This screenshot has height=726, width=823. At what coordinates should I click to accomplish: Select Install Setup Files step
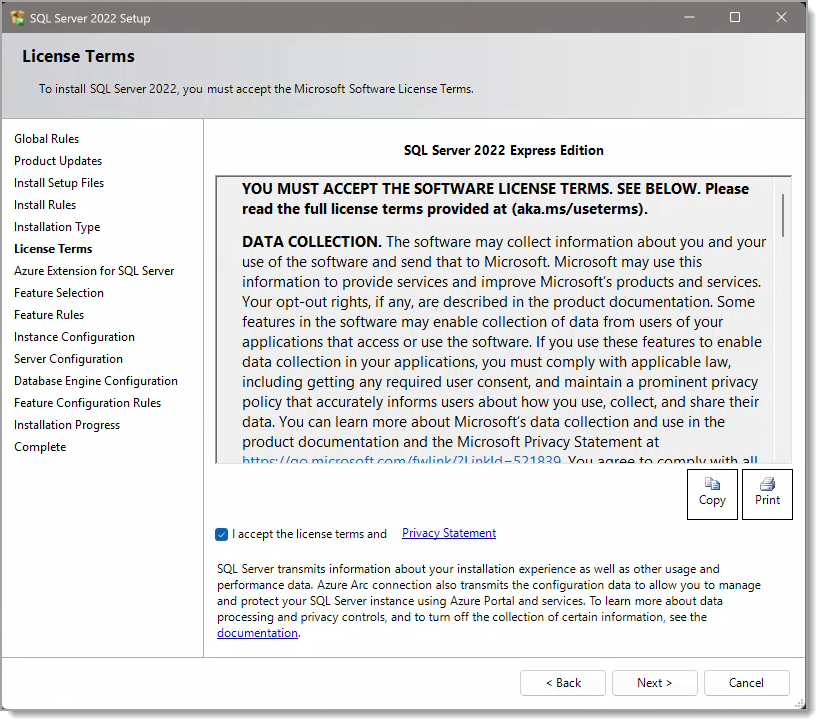pos(59,183)
